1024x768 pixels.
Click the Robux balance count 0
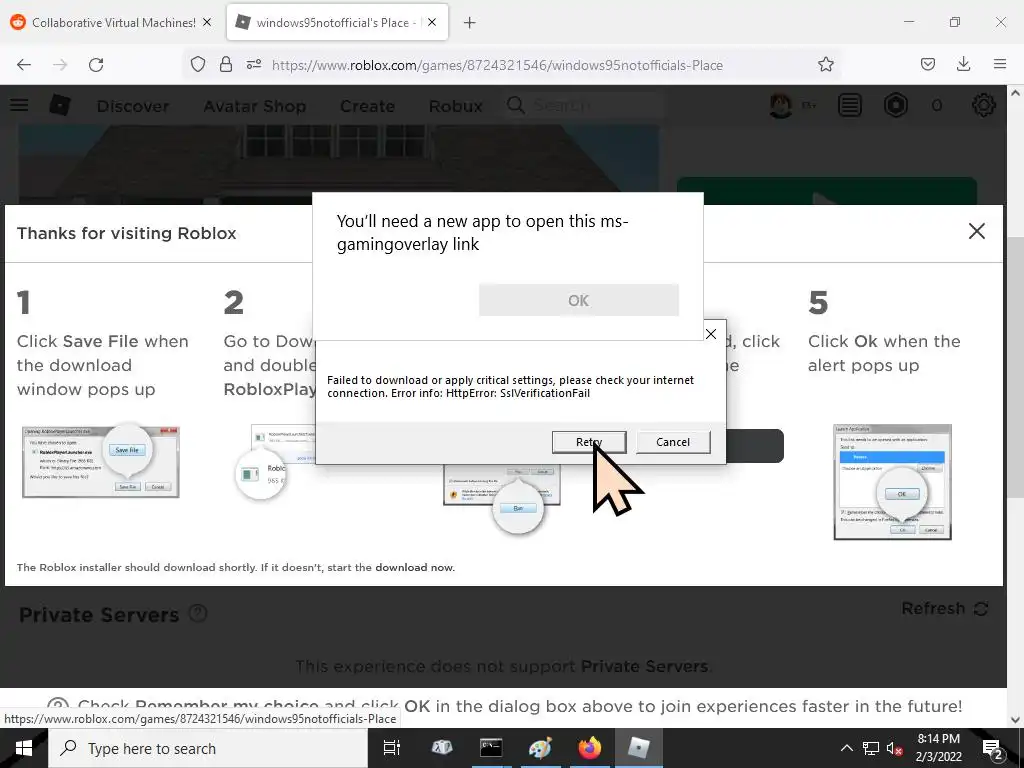[x=936, y=105]
